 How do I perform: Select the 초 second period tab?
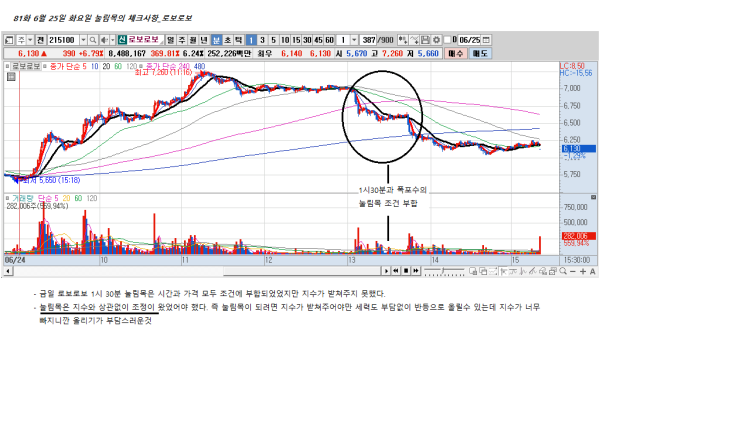click(x=228, y=40)
